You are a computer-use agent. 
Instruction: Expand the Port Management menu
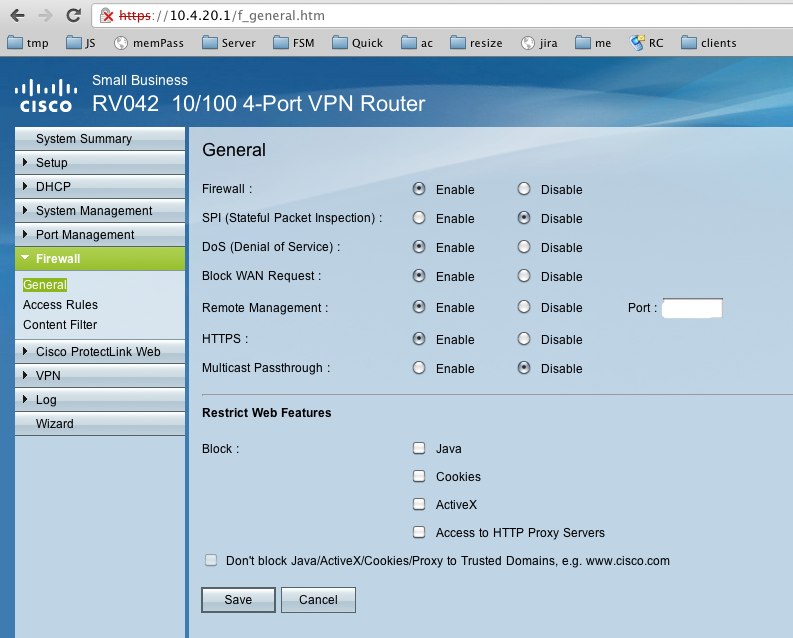tap(100, 235)
